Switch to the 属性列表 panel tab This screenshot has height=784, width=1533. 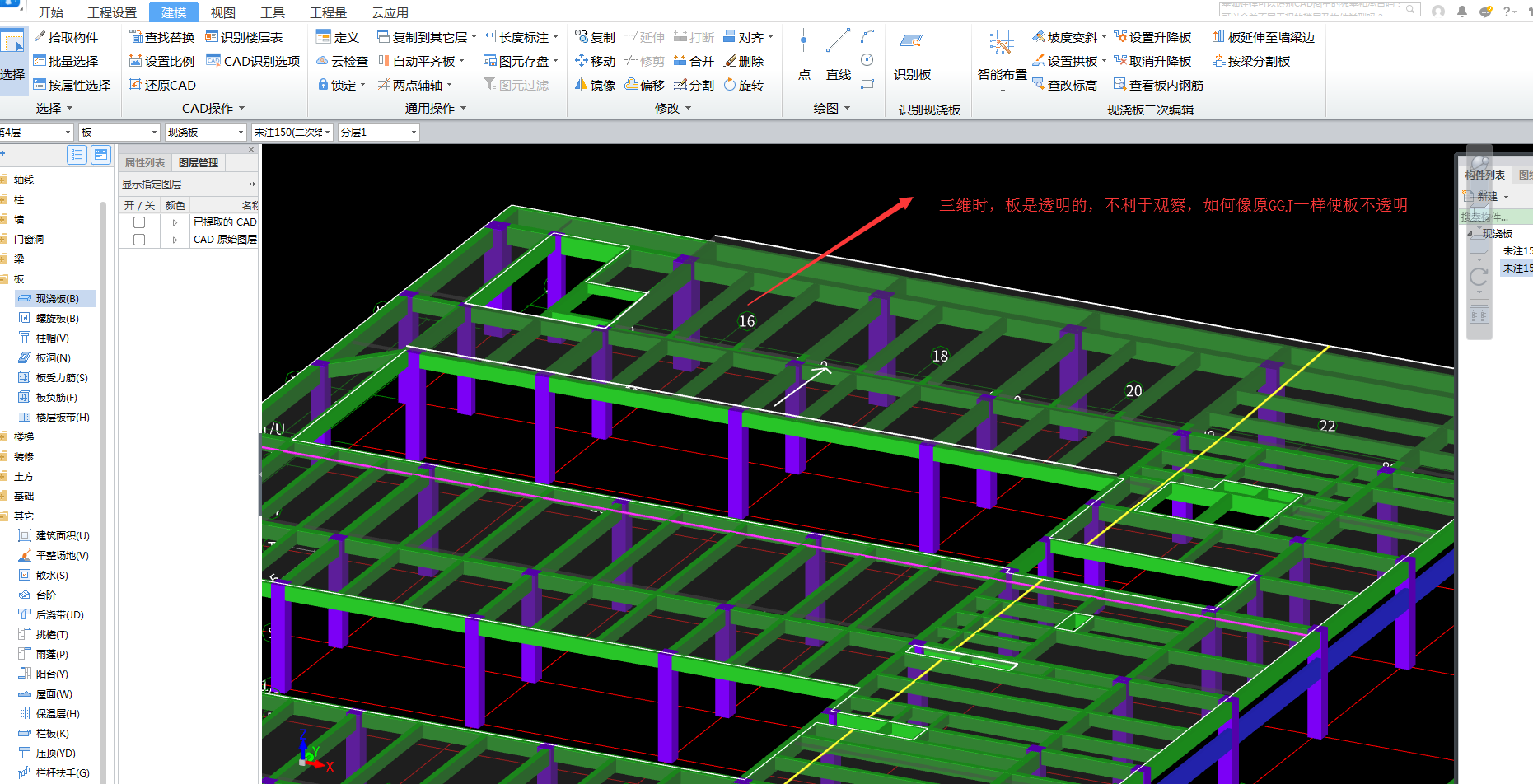145,162
